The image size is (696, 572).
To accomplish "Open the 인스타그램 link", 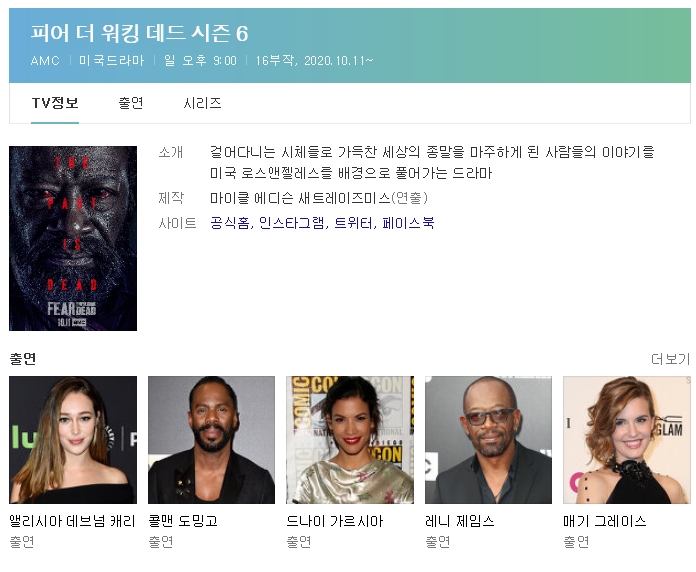I will [292, 222].
